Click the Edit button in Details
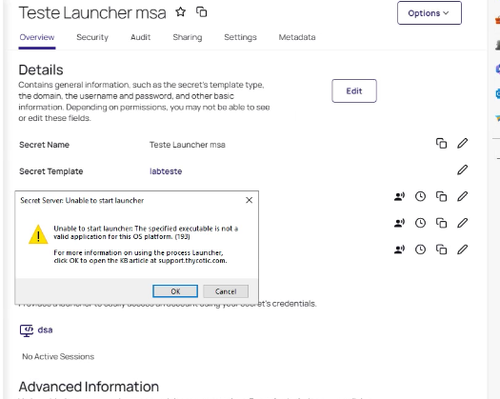Viewport: 500px width, 399px height. coord(354,91)
